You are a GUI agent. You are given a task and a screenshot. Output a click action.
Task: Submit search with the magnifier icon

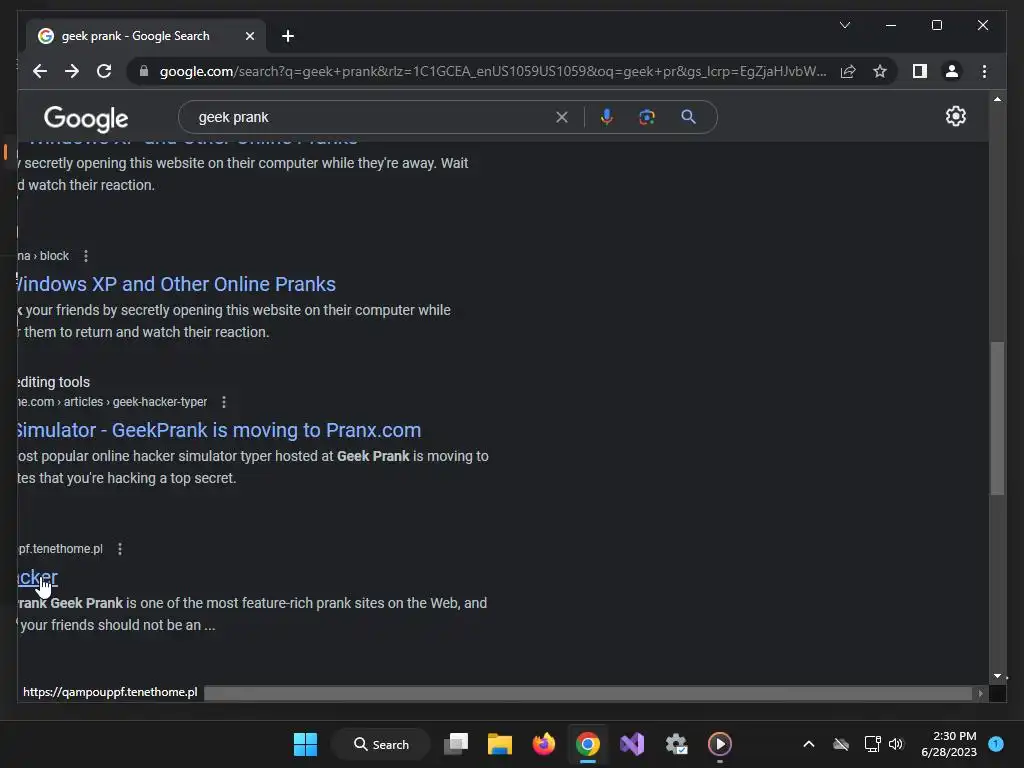[x=688, y=117]
